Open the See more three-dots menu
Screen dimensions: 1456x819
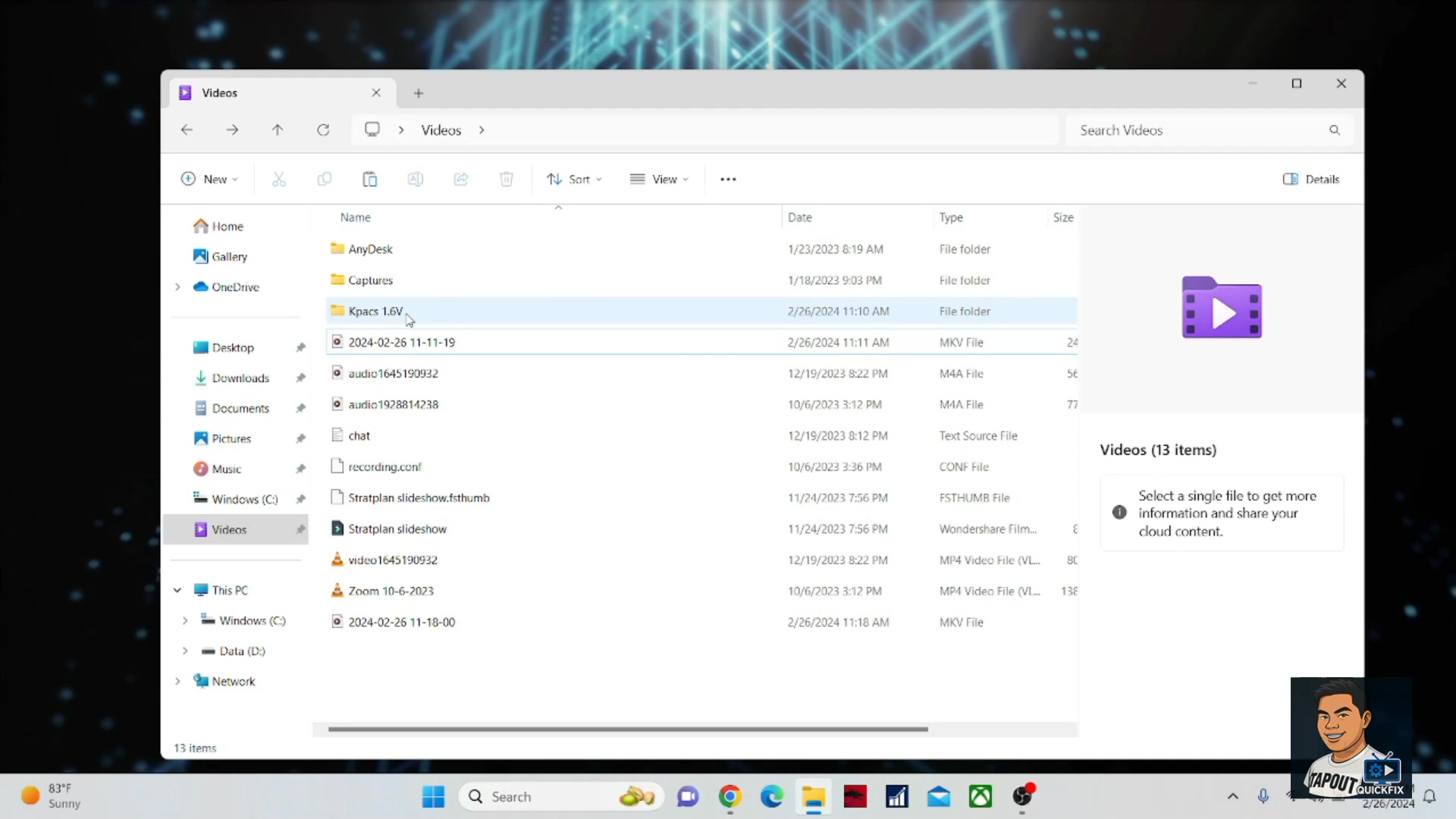728,180
